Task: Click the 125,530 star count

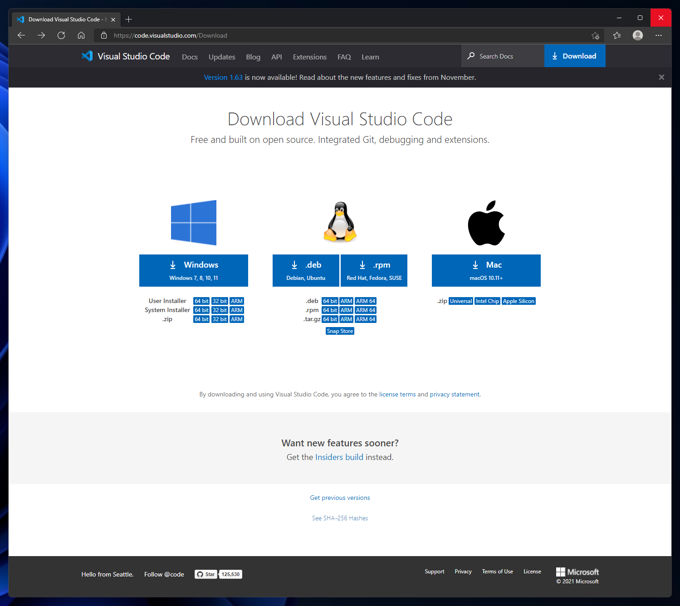Action: pos(230,574)
